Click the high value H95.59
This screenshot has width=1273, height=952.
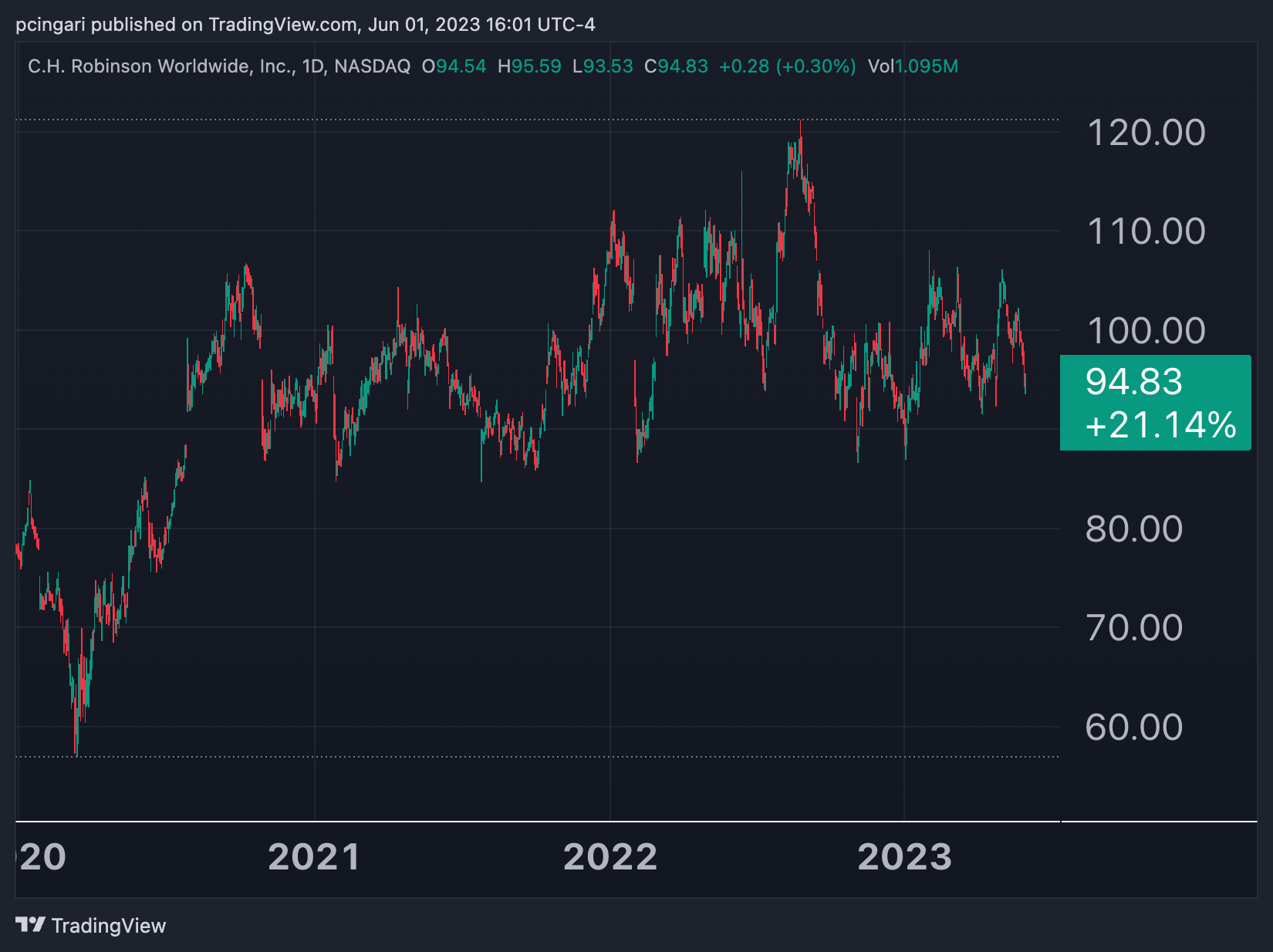[529, 66]
